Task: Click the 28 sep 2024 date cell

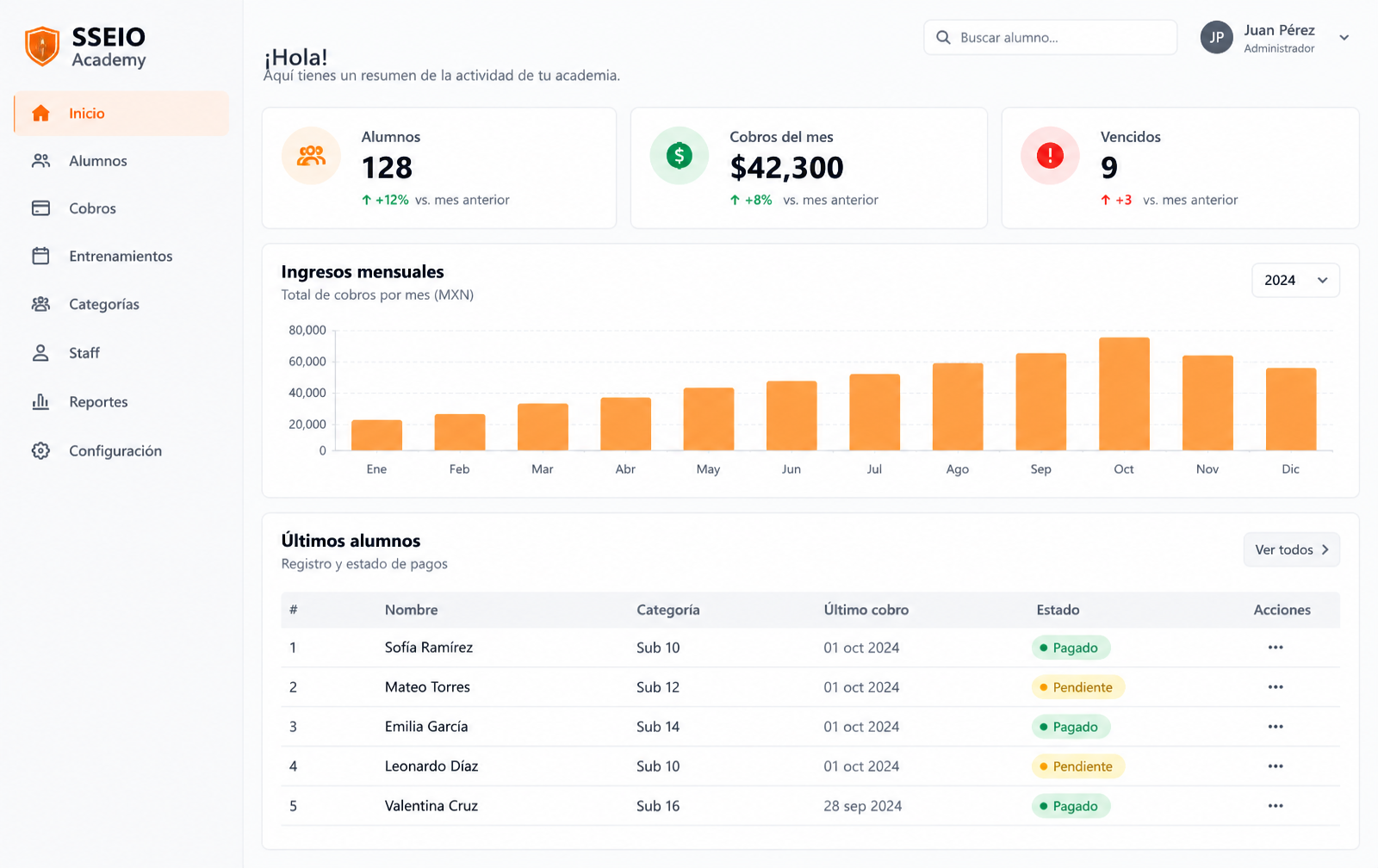Action: click(x=862, y=806)
